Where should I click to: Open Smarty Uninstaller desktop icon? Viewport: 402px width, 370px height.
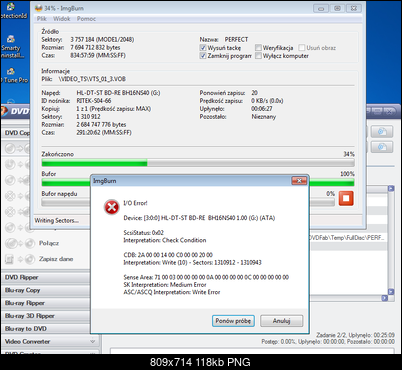[x=11, y=47]
